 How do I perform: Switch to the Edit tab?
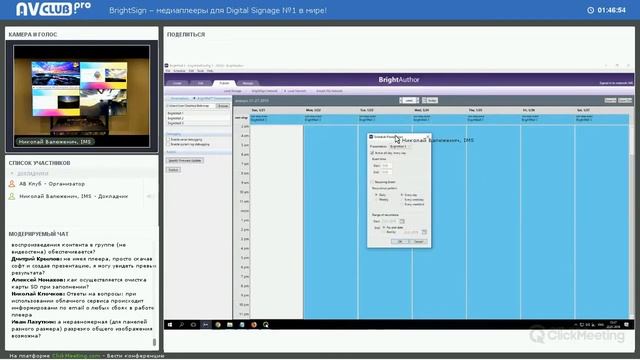(200, 83)
